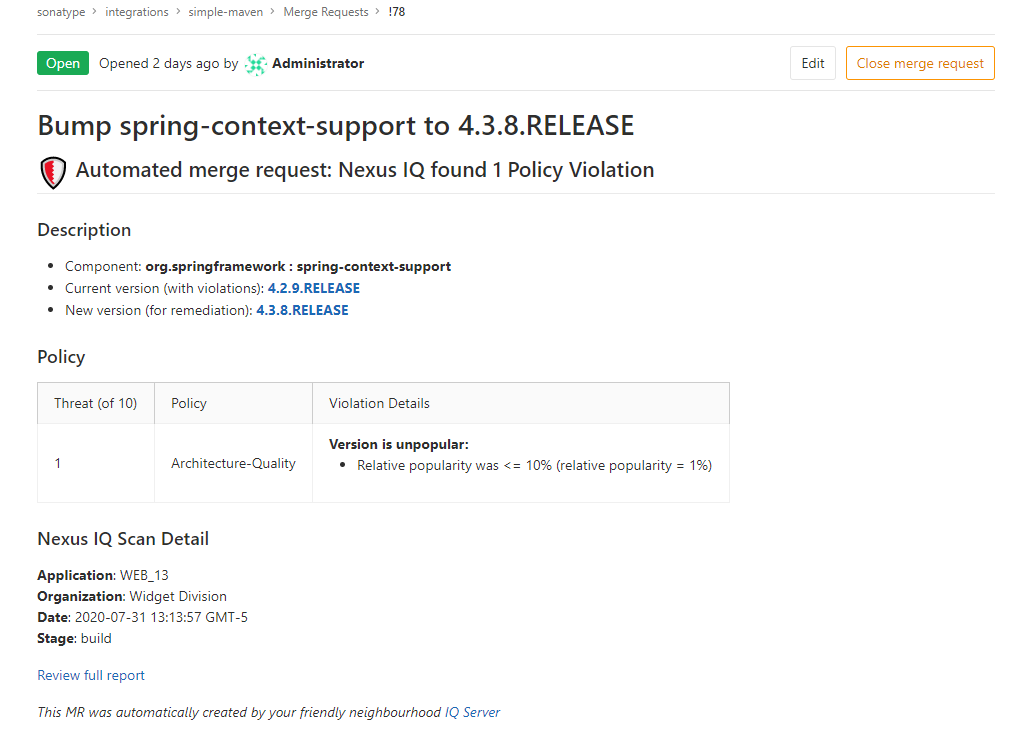
Task: Click the Nexus IQ shield icon
Action: (x=53, y=172)
